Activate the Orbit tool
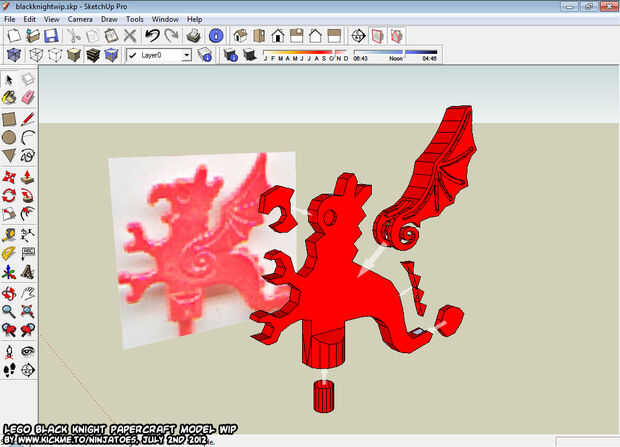Image resolution: width=620 pixels, height=447 pixels. (9, 294)
